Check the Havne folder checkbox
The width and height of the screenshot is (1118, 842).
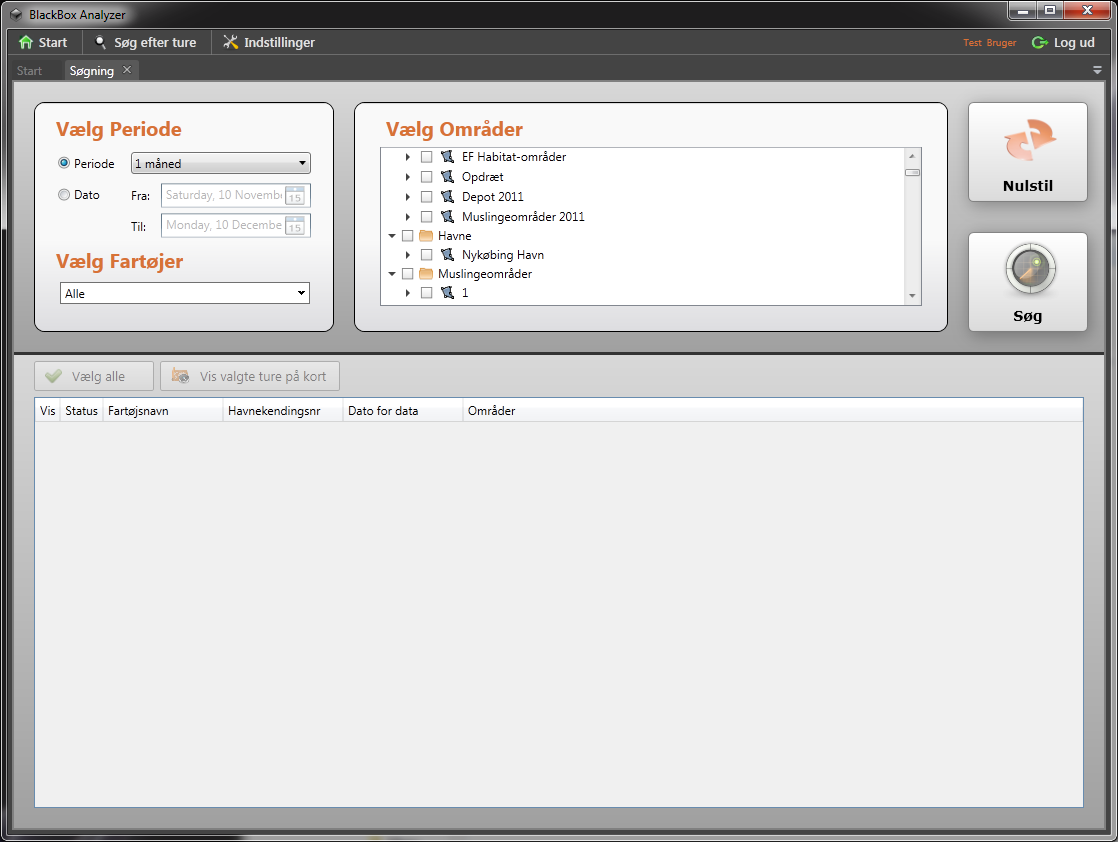pos(408,236)
